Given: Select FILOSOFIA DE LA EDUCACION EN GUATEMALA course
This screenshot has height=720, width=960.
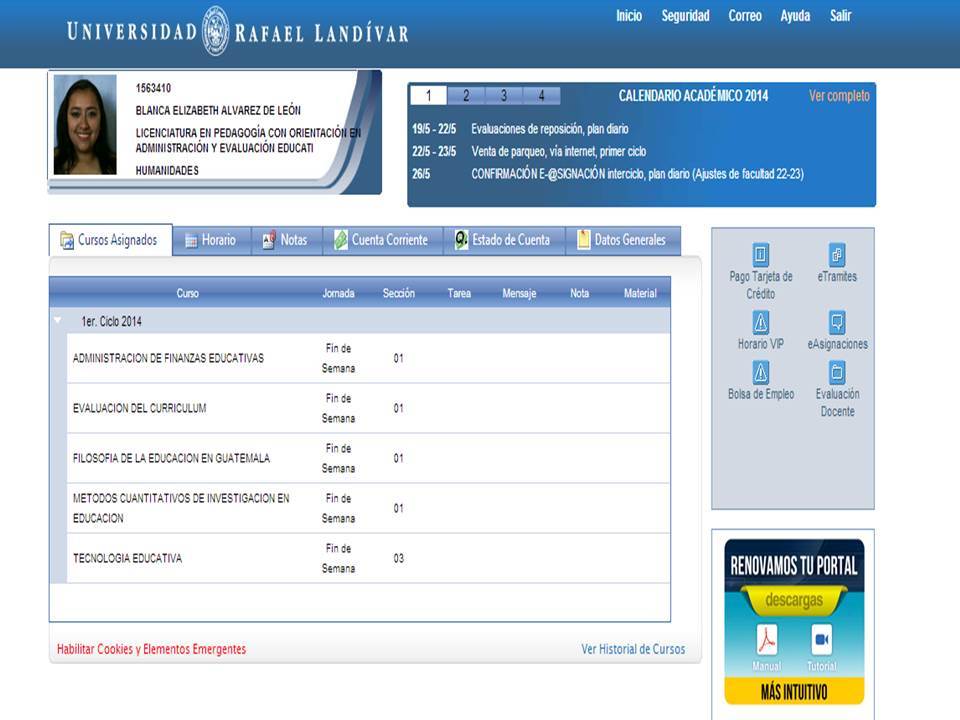Looking at the screenshot, I should click(171, 459).
